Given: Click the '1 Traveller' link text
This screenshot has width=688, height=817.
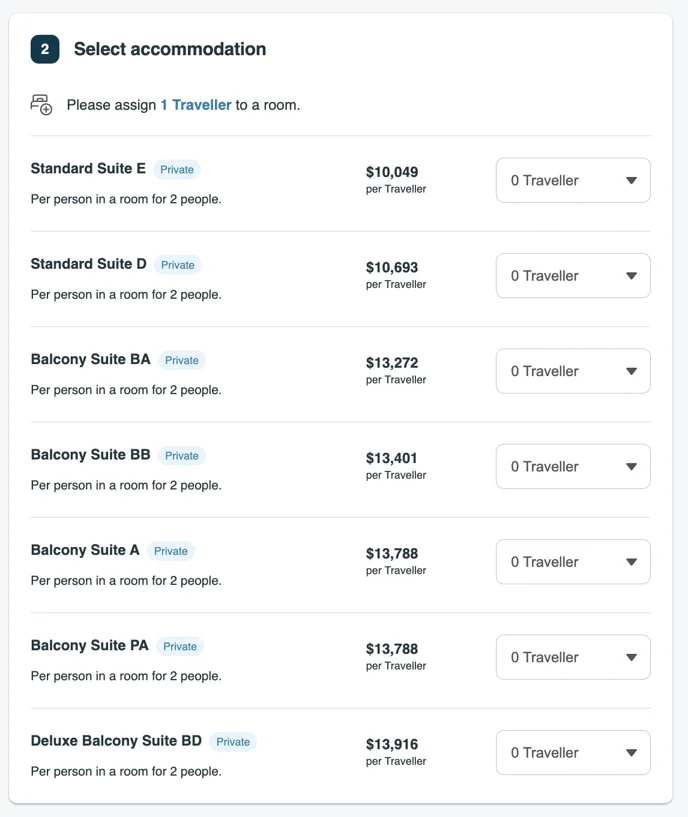Looking at the screenshot, I should point(195,105).
